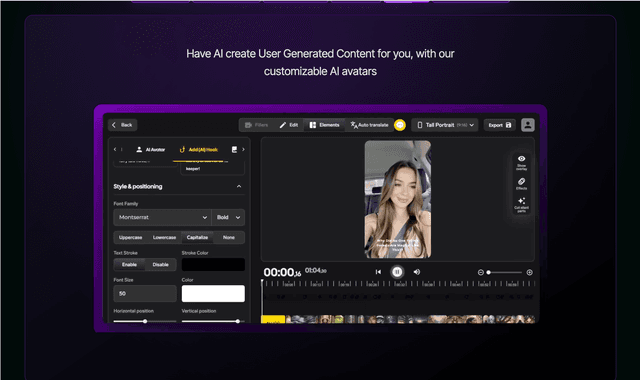Enable the text stroke

click(x=129, y=264)
